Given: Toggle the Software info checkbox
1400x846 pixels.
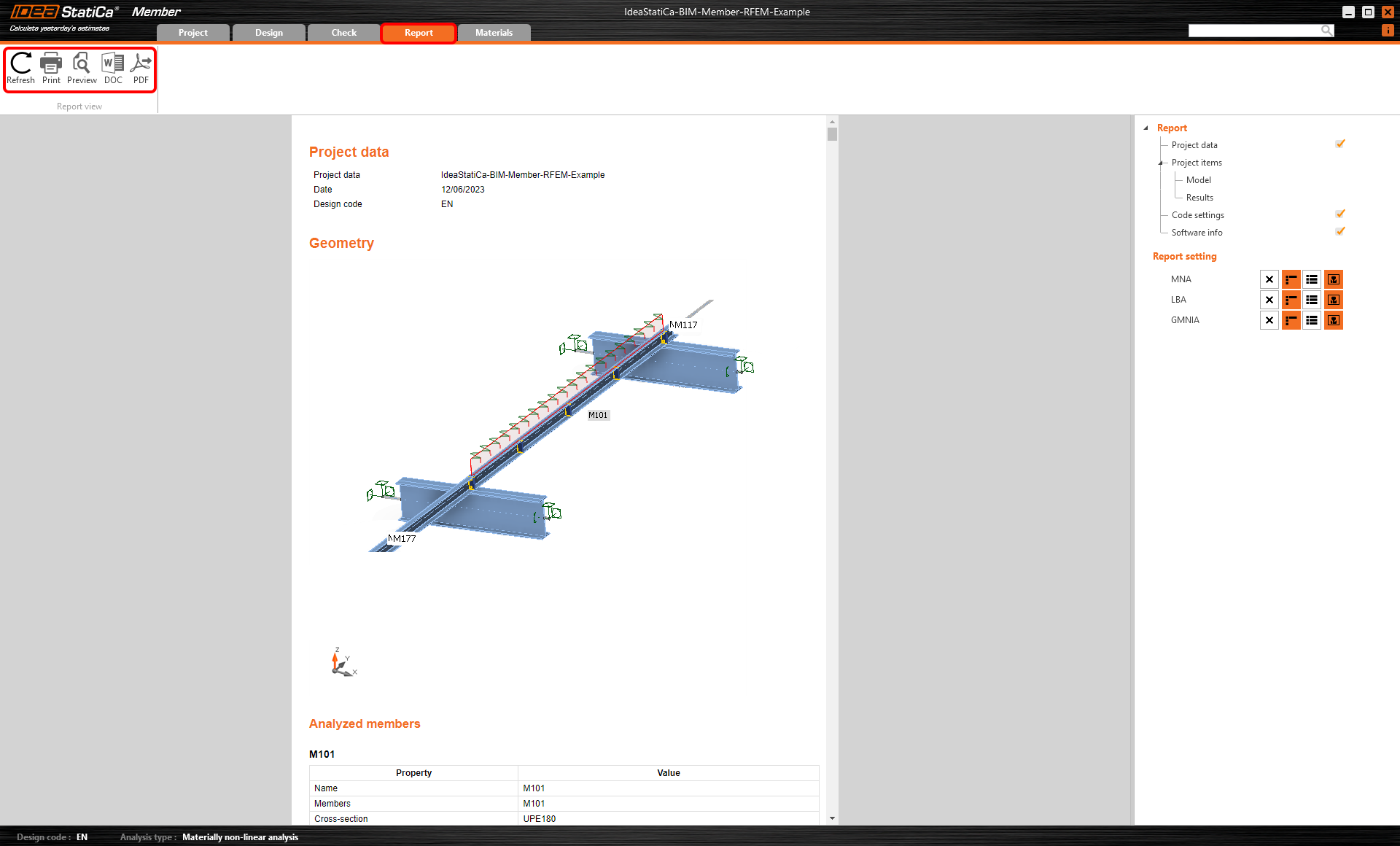Looking at the screenshot, I should (x=1340, y=232).
